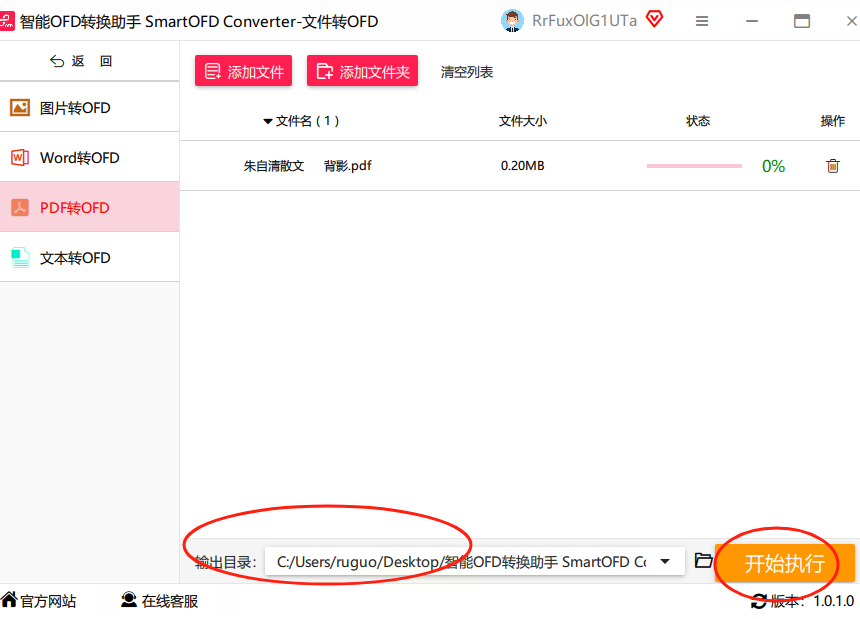
Task: Clear the list with 清空列表
Action: tap(467, 72)
